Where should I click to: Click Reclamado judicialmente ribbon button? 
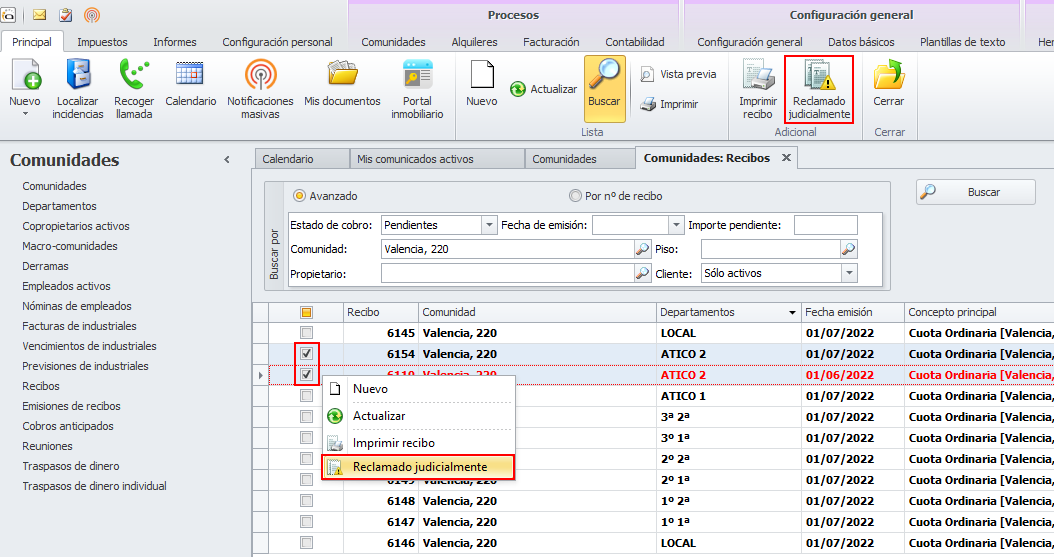[x=819, y=90]
